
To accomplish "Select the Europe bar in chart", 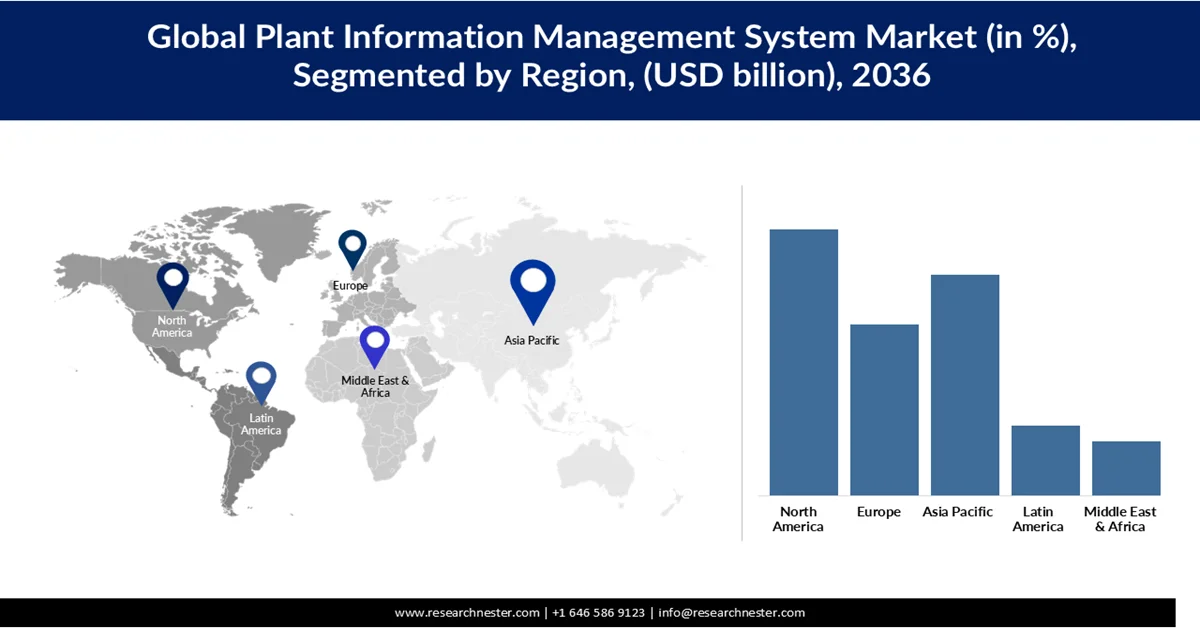I will 884,409.
